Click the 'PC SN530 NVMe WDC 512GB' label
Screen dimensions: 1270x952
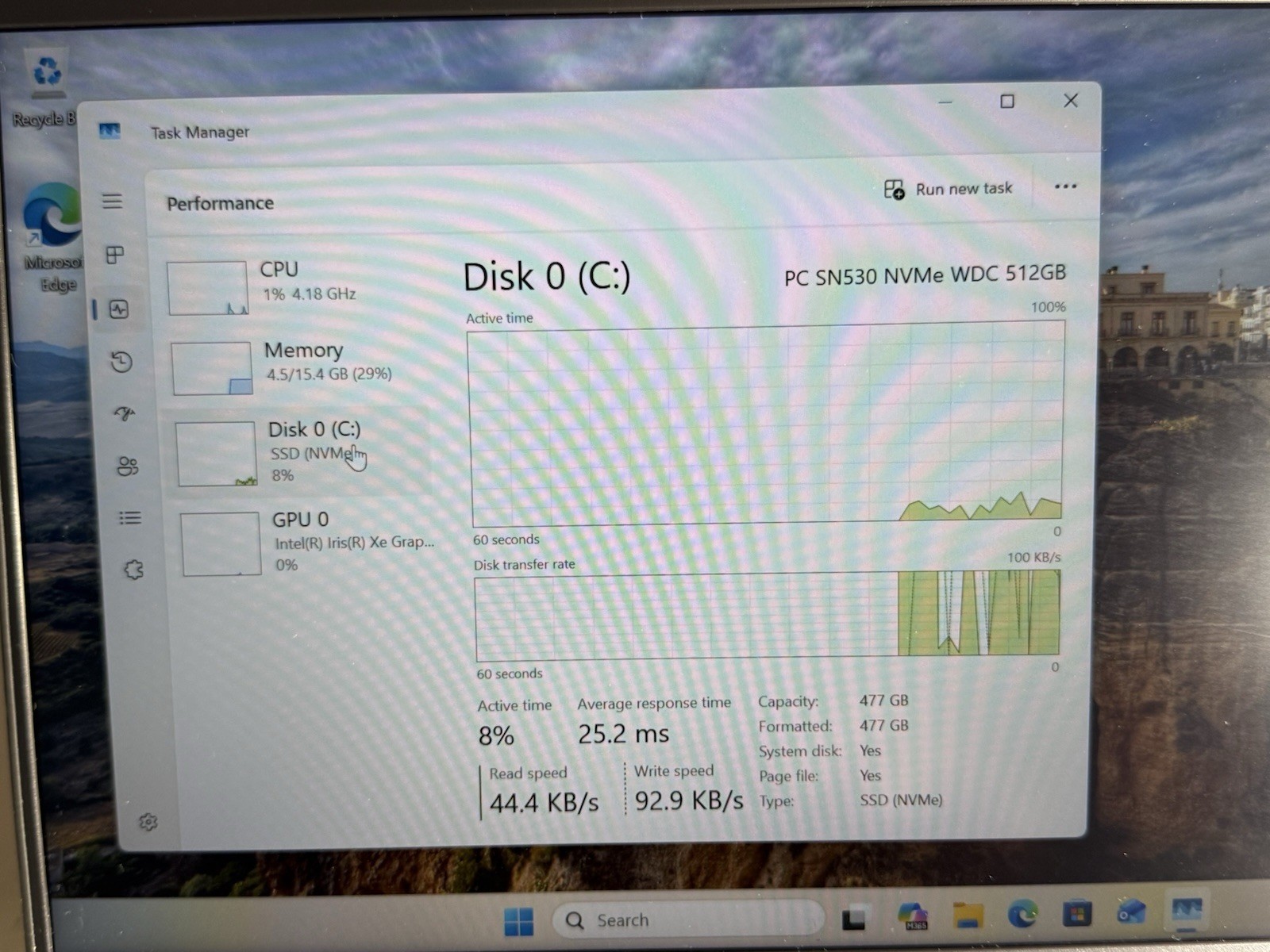point(925,275)
